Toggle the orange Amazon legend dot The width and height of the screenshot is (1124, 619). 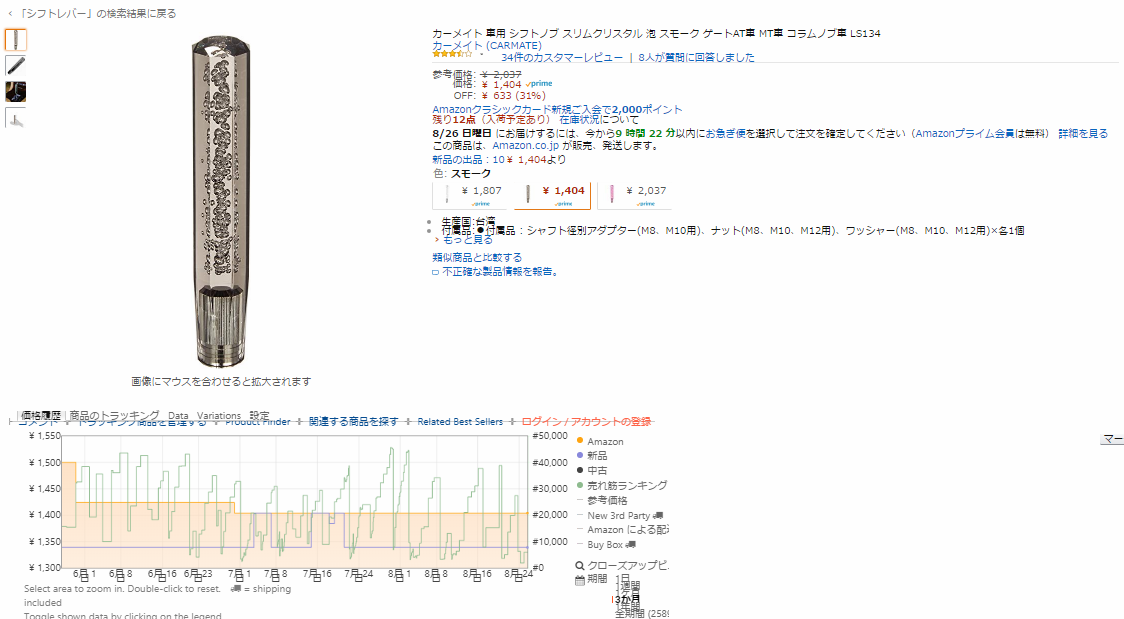[580, 441]
